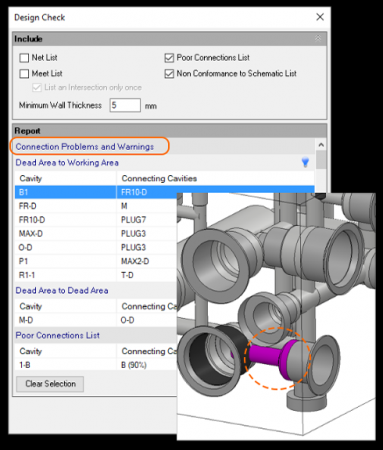This screenshot has height=450, width=383.
Task: Collapse the Include section chevron icon
Action: (318, 38)
